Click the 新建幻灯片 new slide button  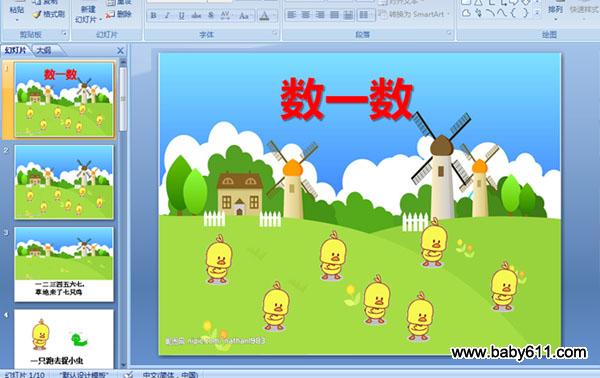[x=88, y=14]
